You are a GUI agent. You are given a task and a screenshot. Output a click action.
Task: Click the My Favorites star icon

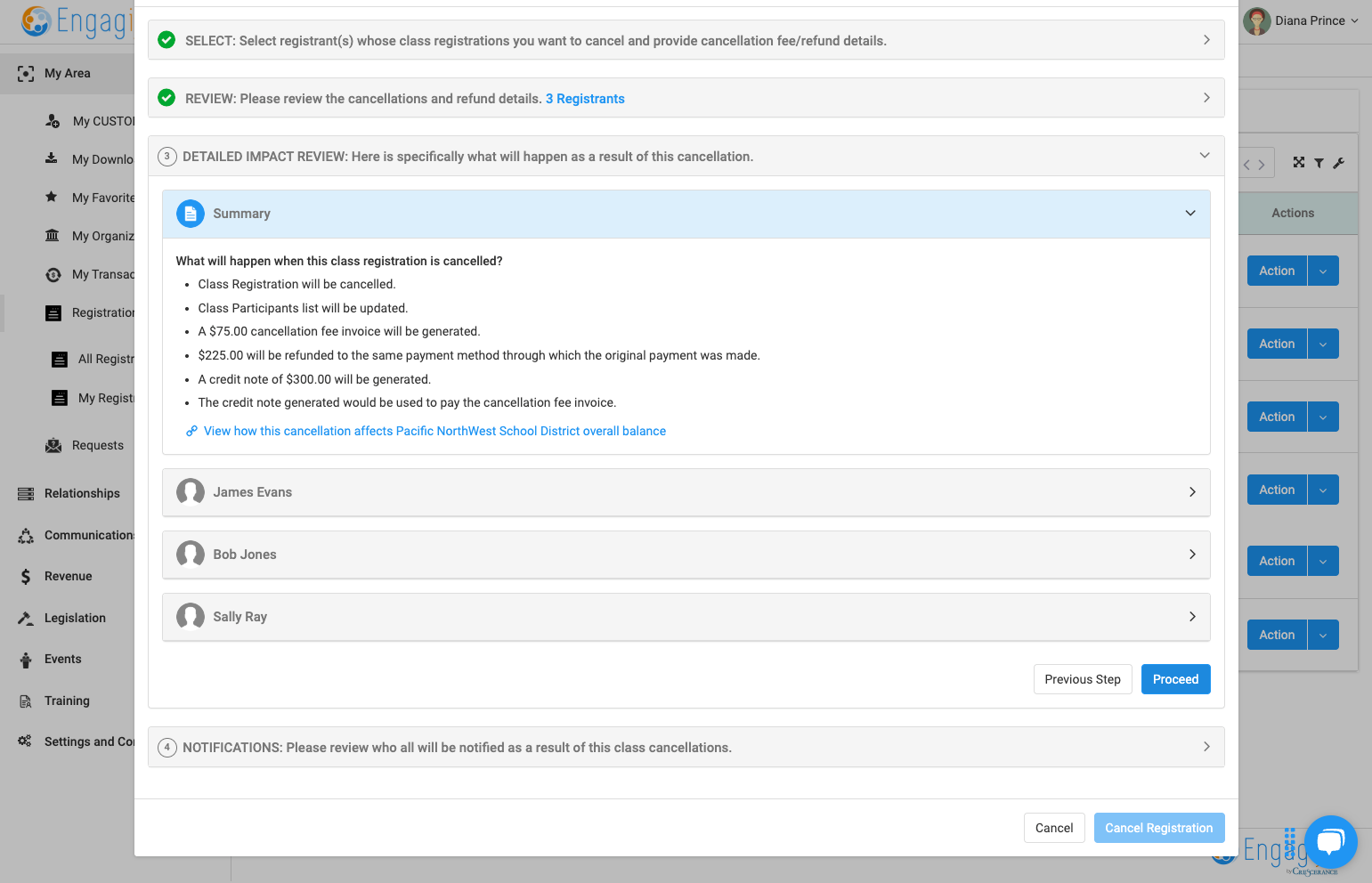tap(52, 197)
